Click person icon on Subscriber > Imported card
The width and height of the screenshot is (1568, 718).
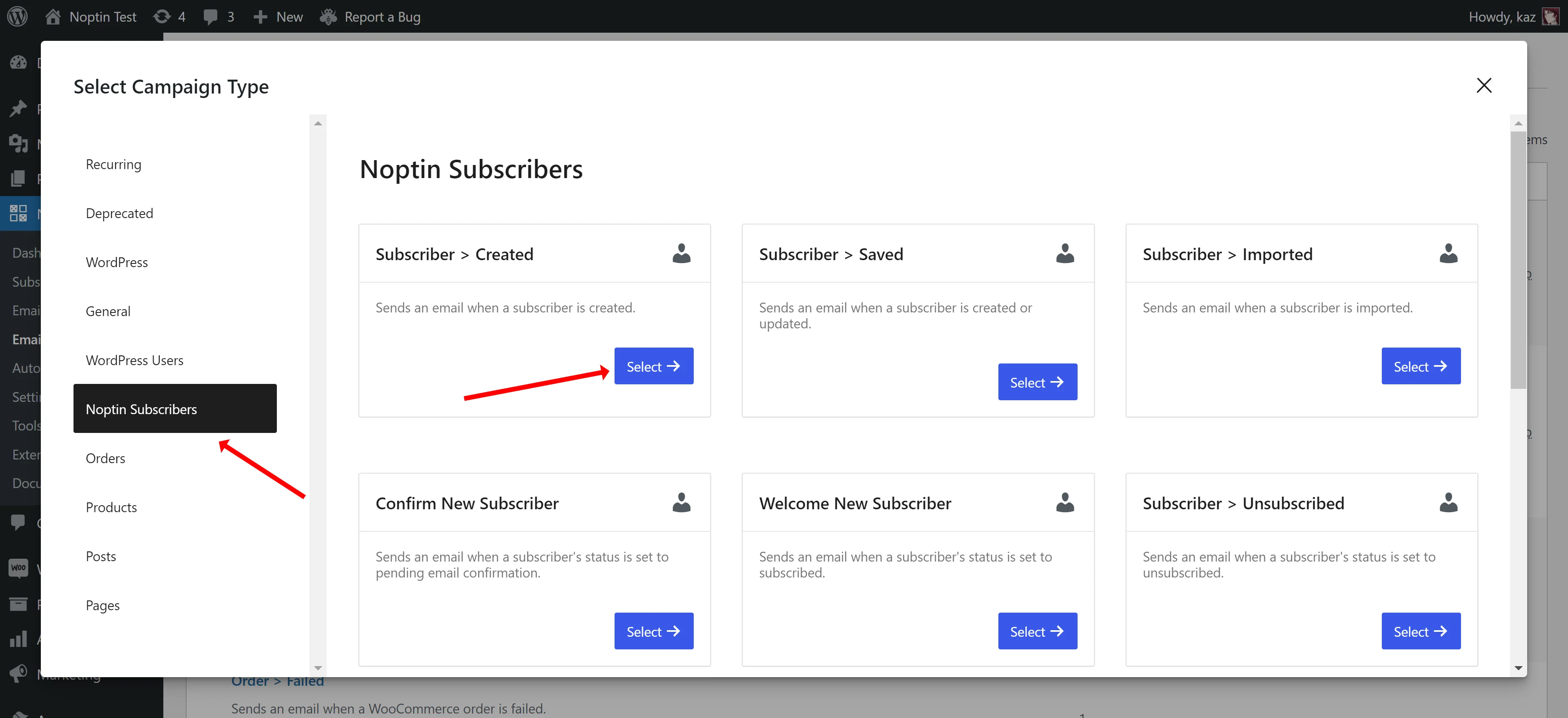coord(1448,253)
